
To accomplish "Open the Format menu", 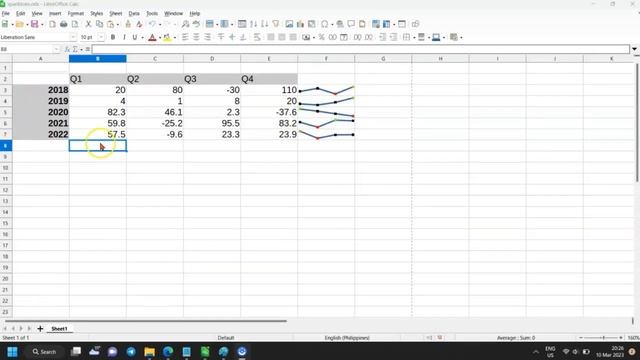I will 76,13.
